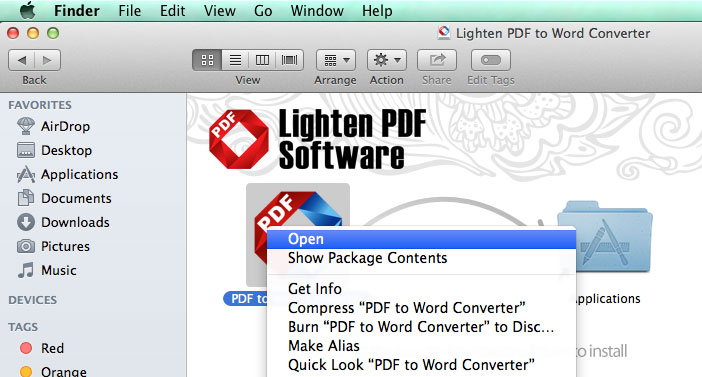Image resolution: width=702 pixels, height=377 pixels.
Task: Choose Open in the context menu
Action: tap(421, 239)
